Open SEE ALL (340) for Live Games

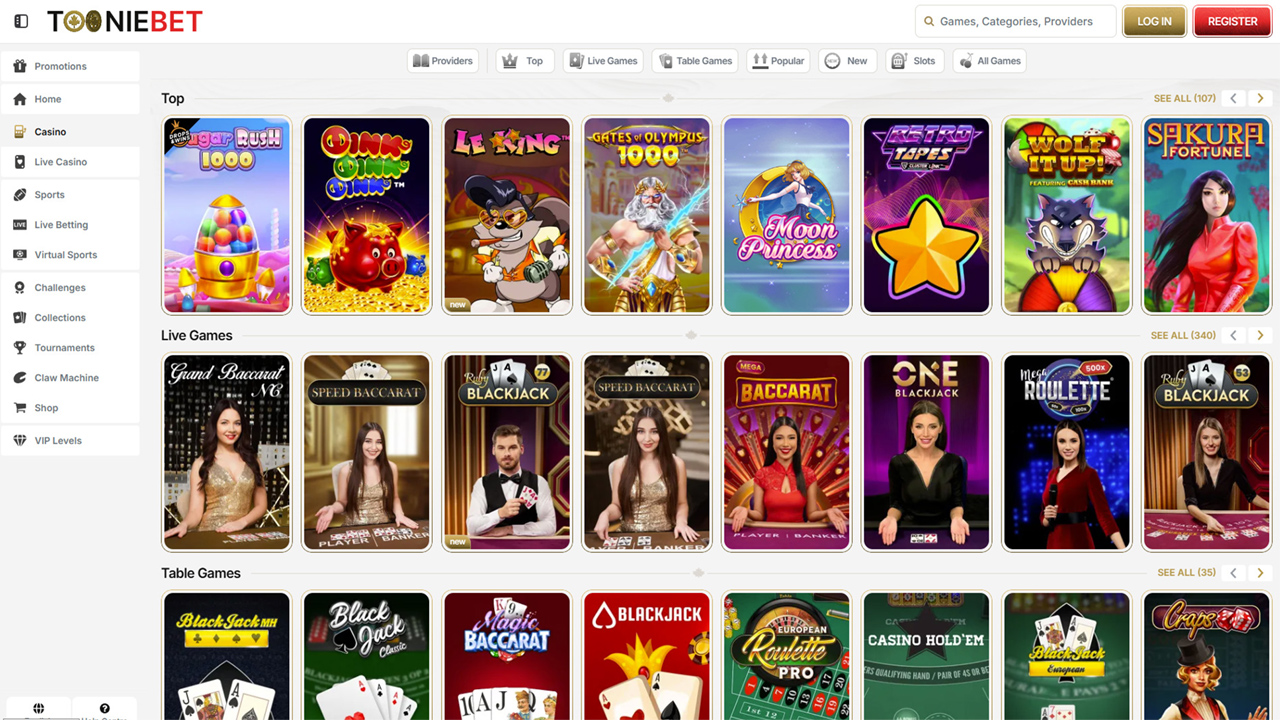coord(1183,335)
